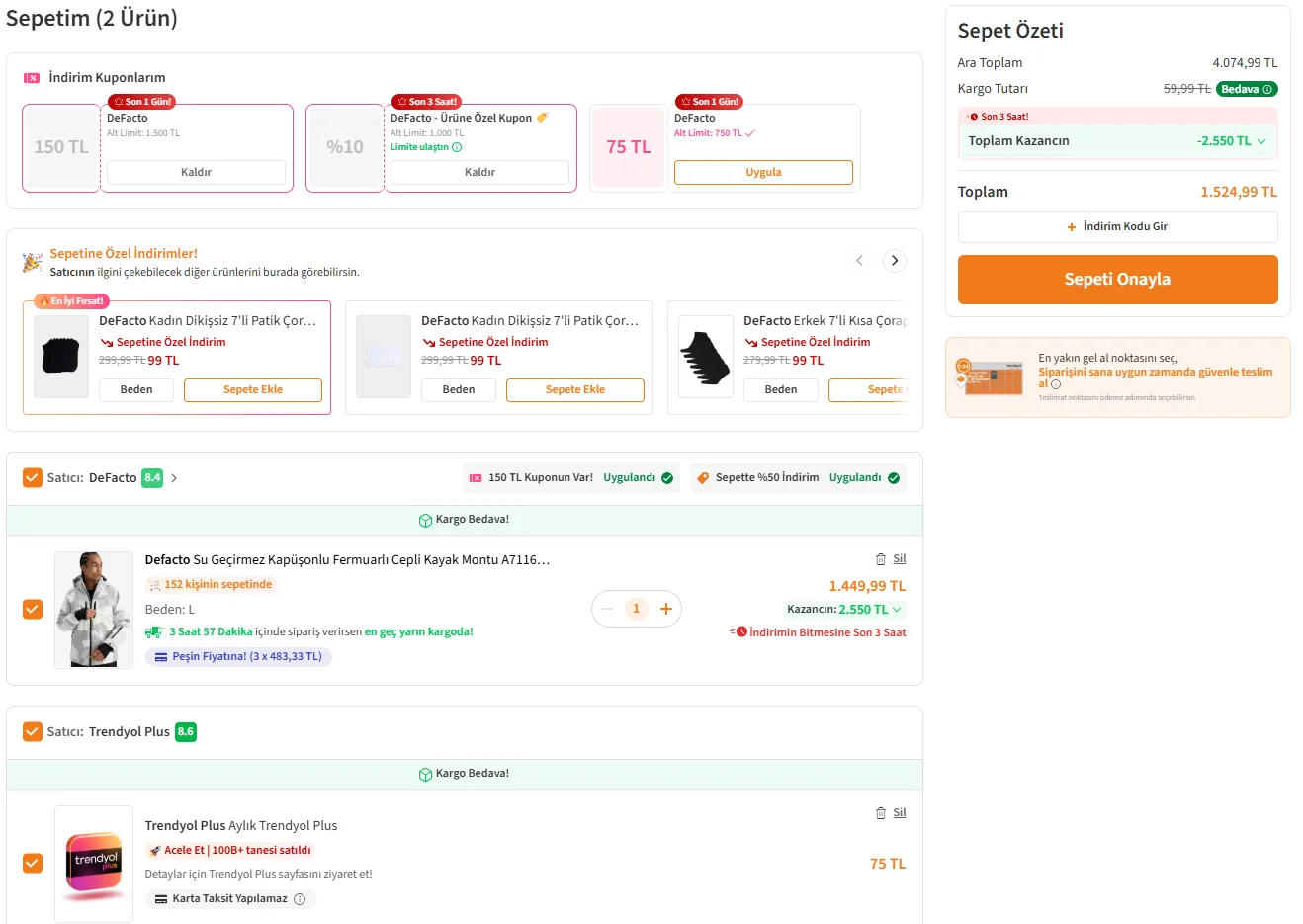Image resolution: width=1303 pixels, height=924 pixels.
Task: Add second Kadın Patik Çorap with Sepete Ekle
Action: tap(575, 390)
